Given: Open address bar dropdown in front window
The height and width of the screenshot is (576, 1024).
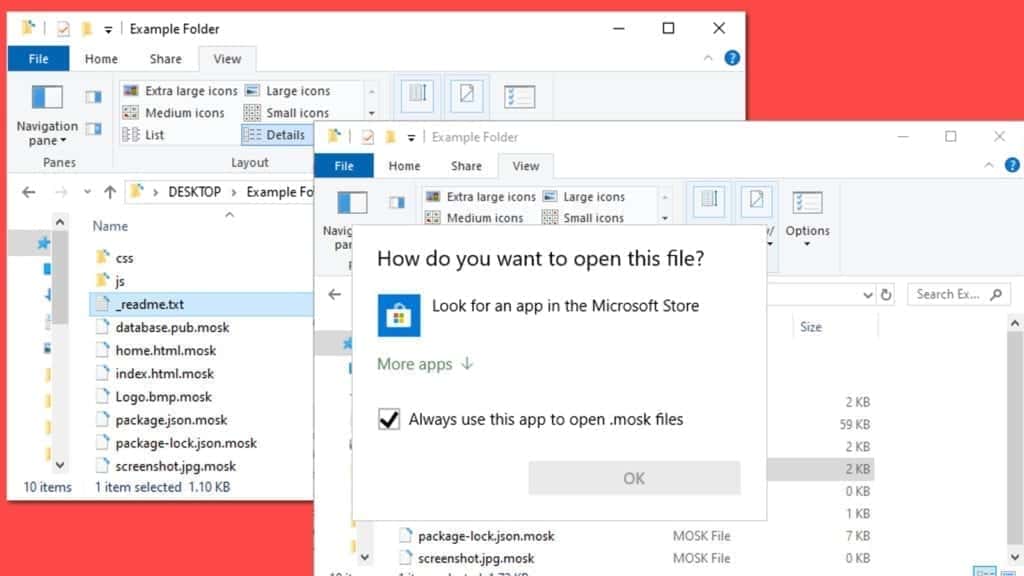Looking at the screenshot, I should (867, 295).
